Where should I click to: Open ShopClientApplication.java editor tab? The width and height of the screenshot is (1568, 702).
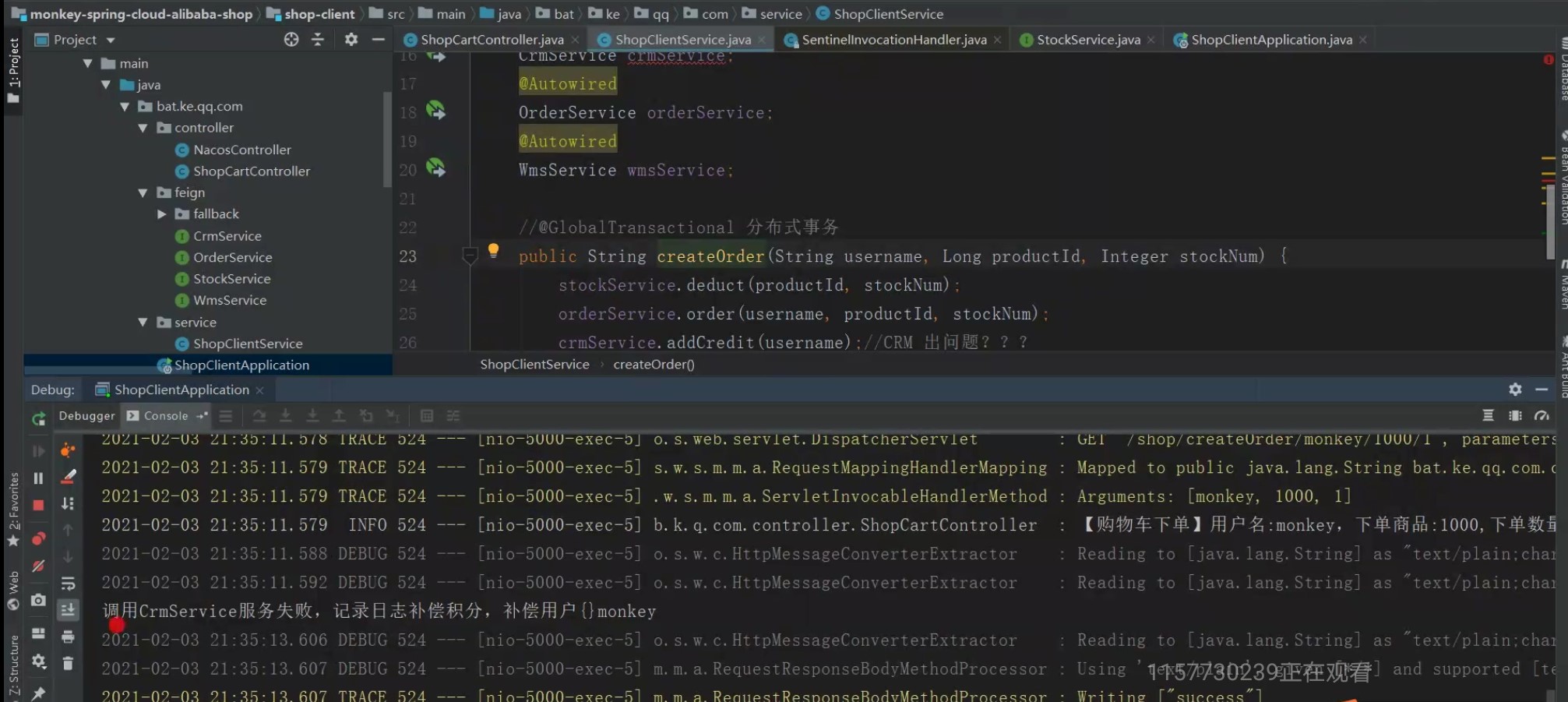coord(1271,39)
